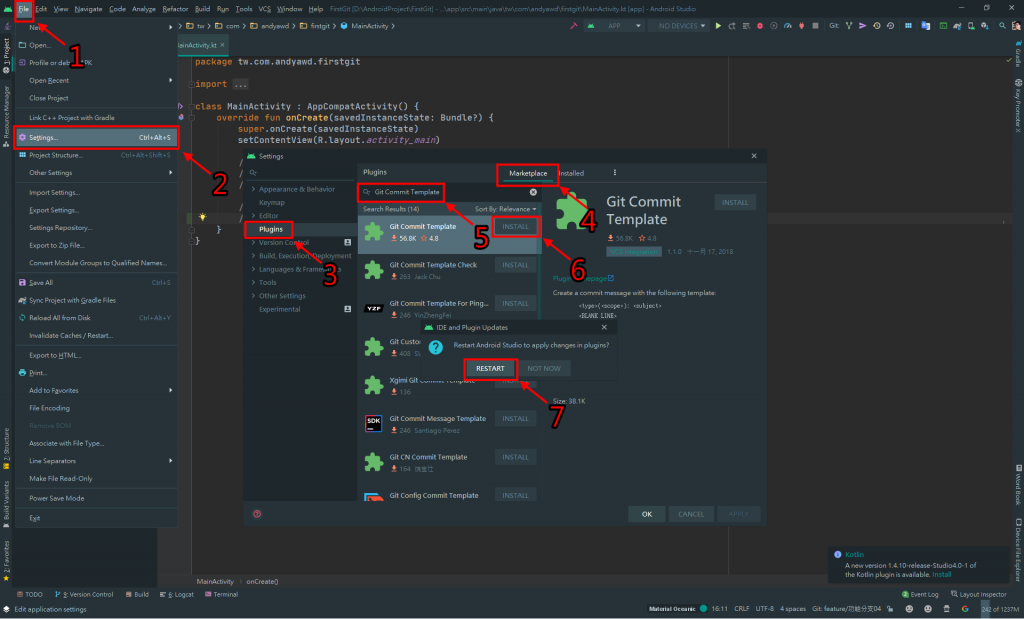The image size is (1024, 619).
Task: Click Run with Coverage icon
Action: [x=774, y=26]
